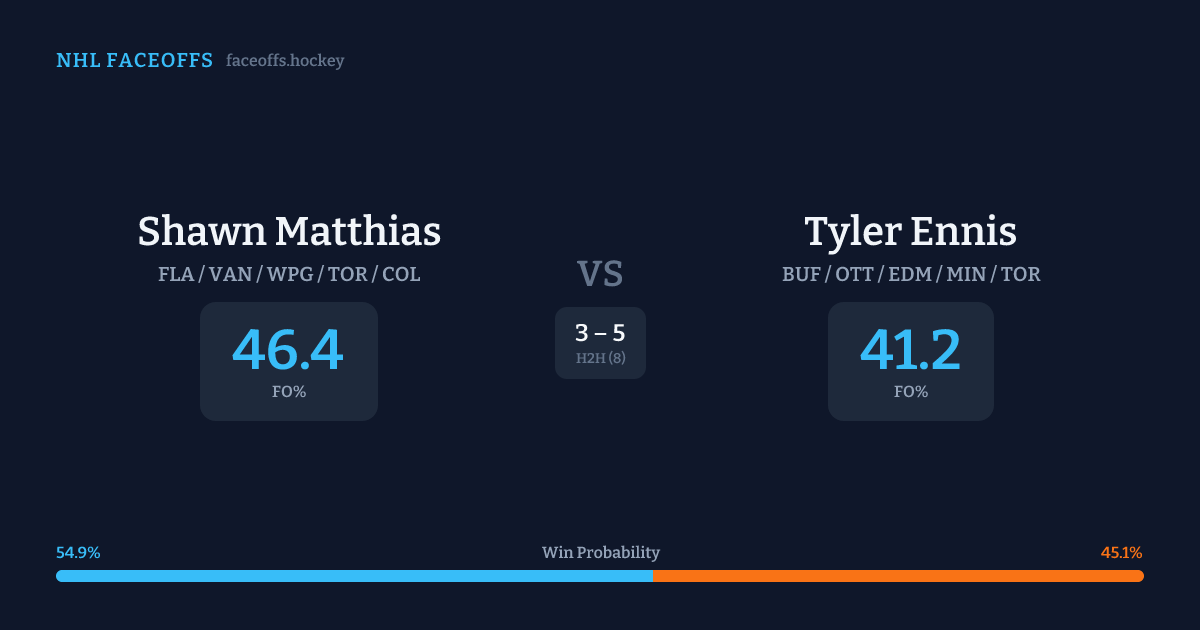This screenshot has width=1200, height=630.
Task: Click the orange win probability bar segment
Action: coord(898,576)
